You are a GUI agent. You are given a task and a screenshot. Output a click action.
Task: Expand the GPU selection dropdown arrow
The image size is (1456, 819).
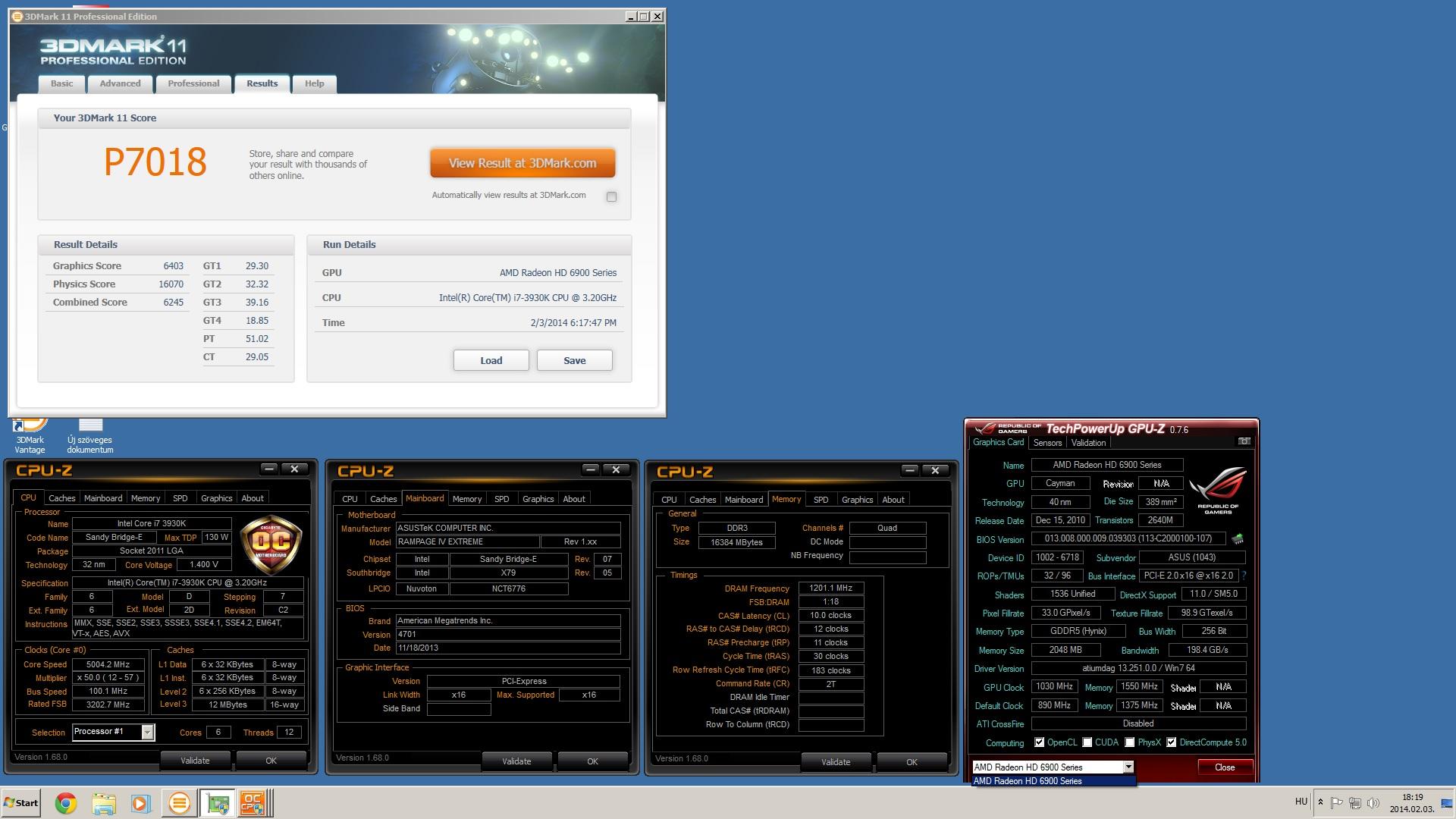coord(1128,767)
